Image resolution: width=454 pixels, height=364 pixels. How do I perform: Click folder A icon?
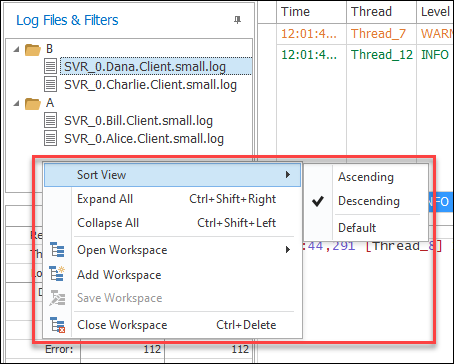click(x=33, y=103)
